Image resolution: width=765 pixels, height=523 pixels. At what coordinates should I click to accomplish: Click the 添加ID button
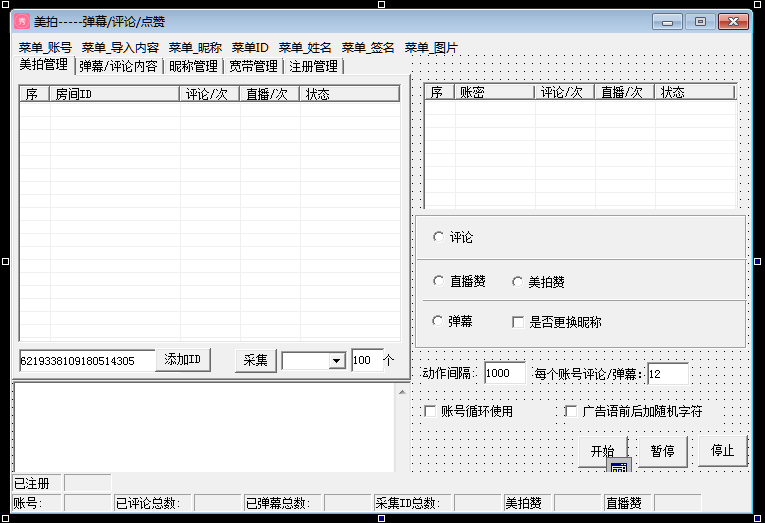pyautogui.click(x=182, y=360)
